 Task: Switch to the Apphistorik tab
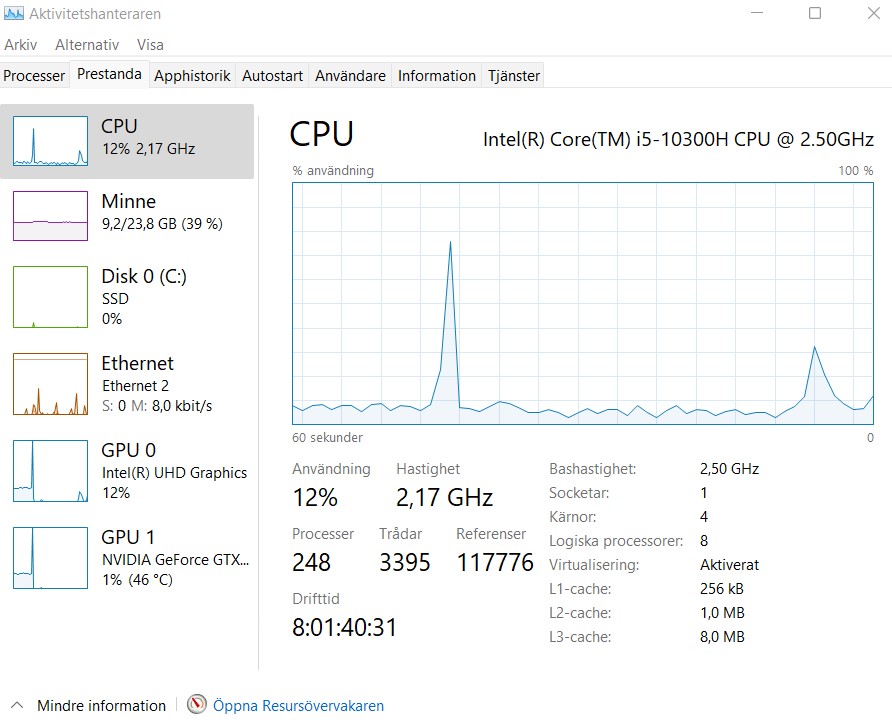(192, 76)
